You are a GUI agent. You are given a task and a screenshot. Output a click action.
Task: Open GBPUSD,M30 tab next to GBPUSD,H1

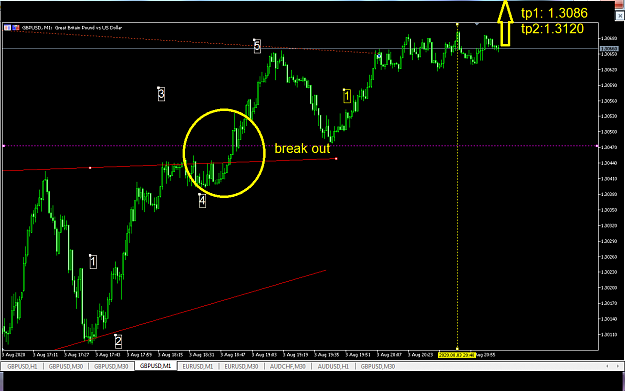pyautogui.click(x=66, y=366)
